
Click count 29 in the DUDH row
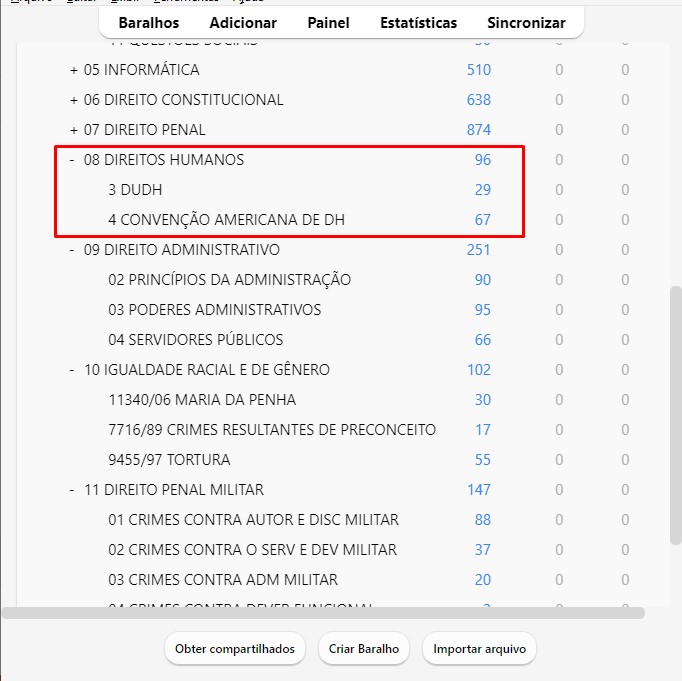coord(482,190)
